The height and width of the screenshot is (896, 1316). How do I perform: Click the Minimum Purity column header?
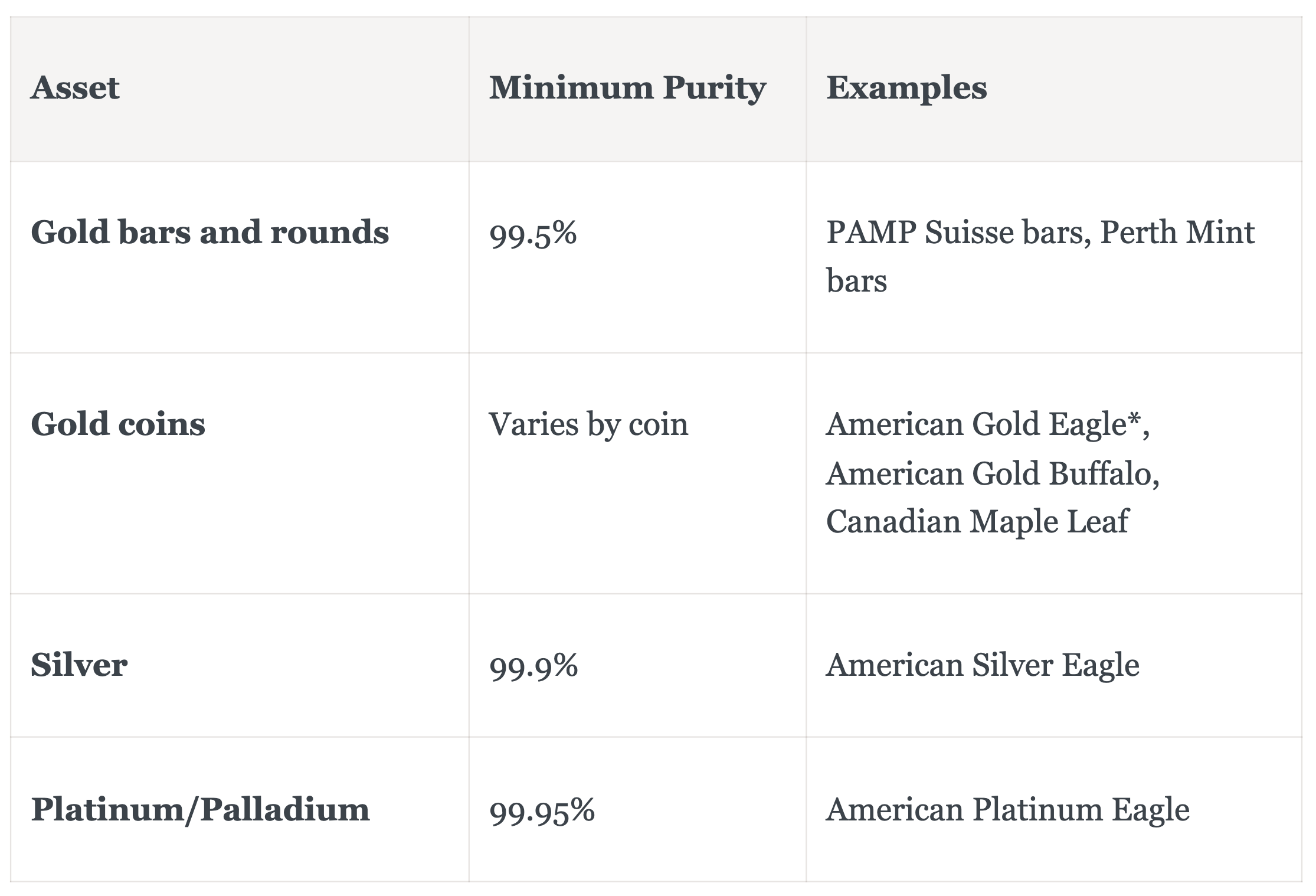click(627, 89)
